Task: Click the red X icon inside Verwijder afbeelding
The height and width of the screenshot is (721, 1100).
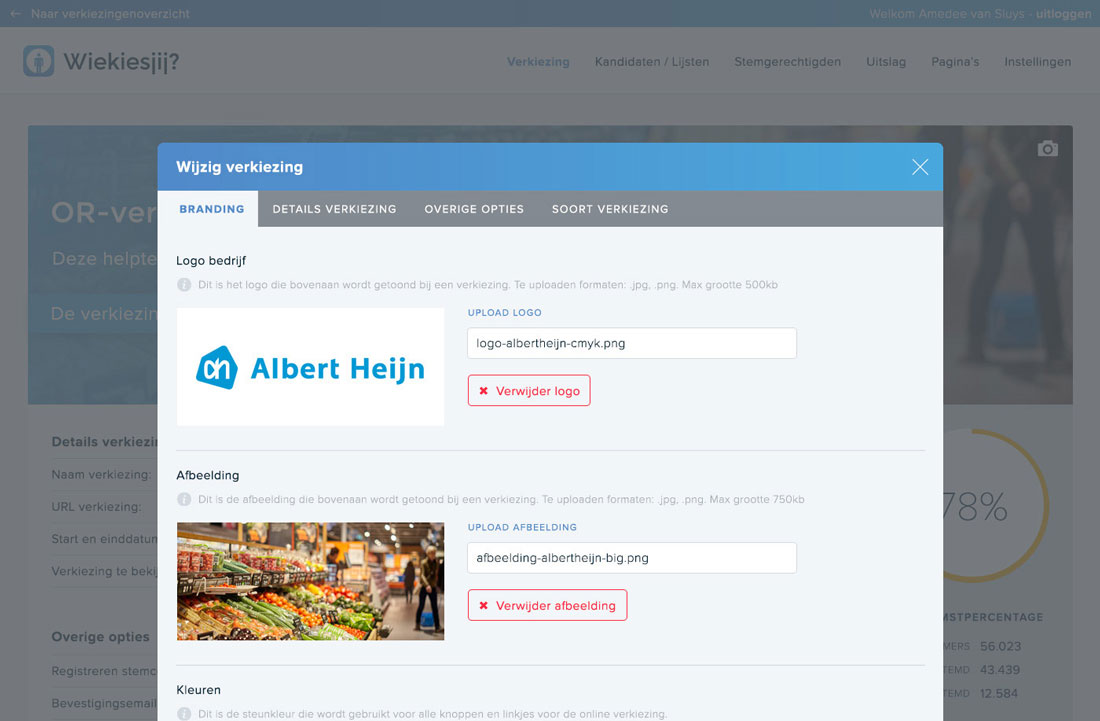Action: [484, 605]
